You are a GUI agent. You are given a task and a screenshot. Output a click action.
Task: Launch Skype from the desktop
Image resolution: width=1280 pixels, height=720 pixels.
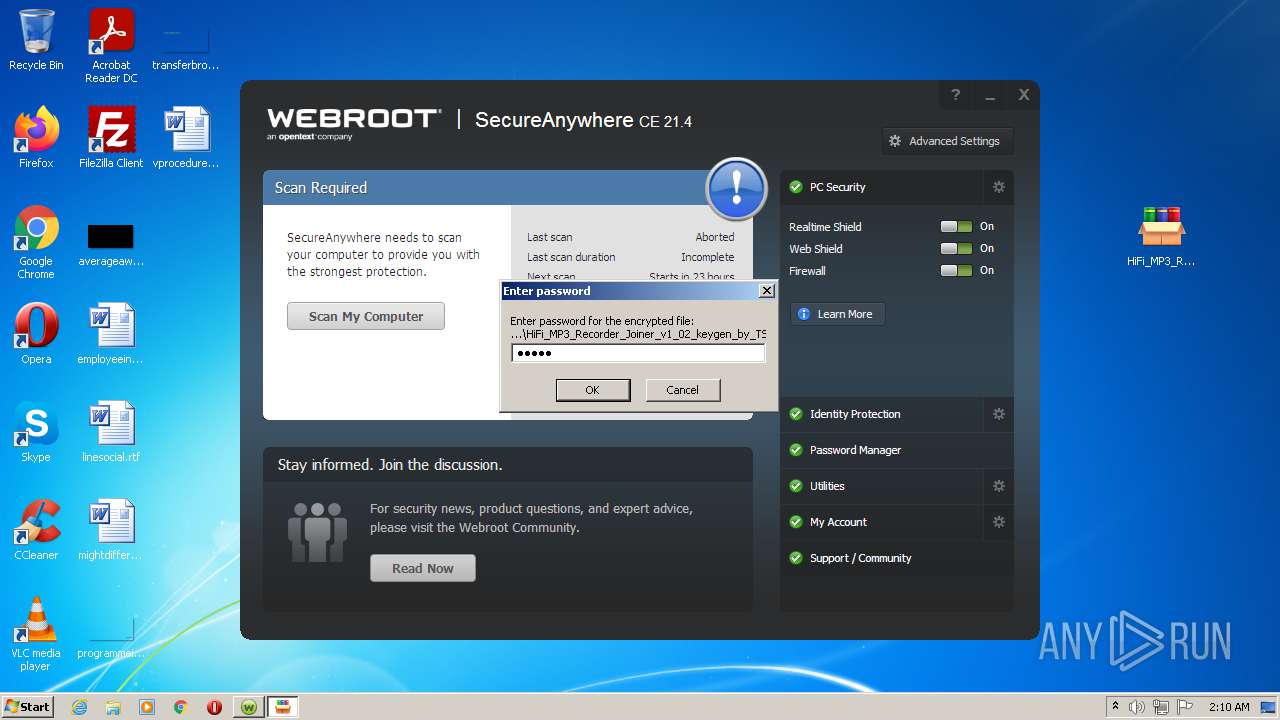click(36, 432)
